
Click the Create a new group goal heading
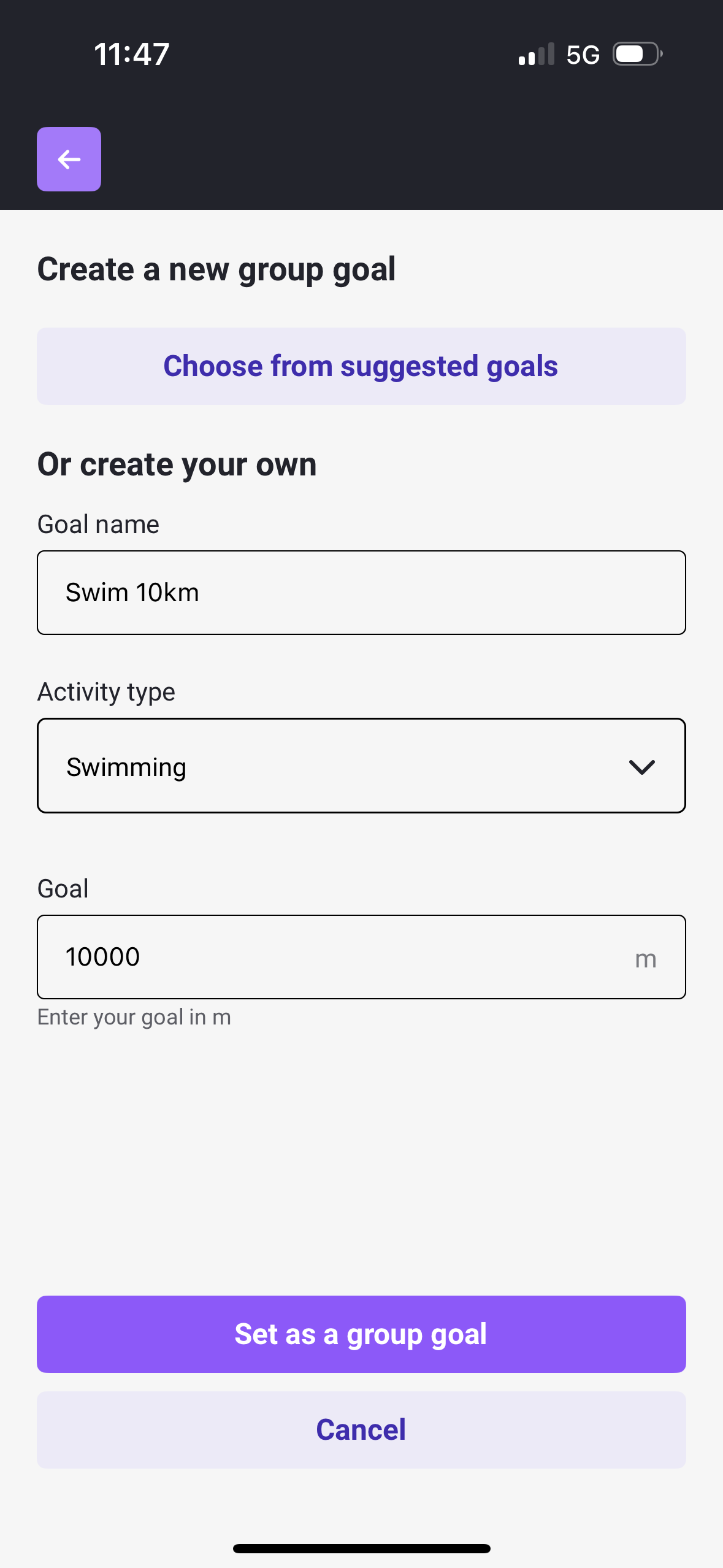click(216, 270)
